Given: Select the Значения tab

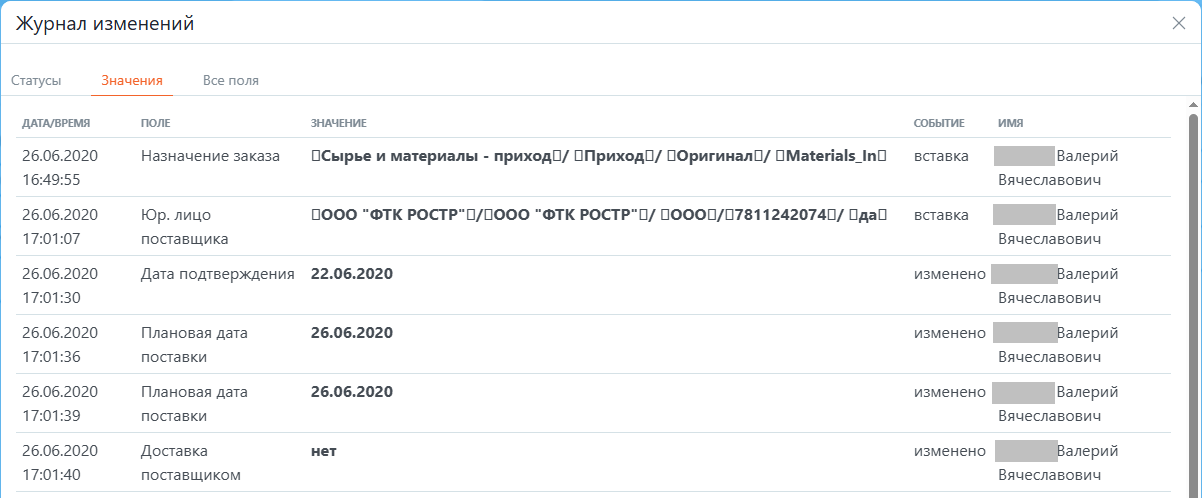Looking at the screenshot, I should coord(132,80).
